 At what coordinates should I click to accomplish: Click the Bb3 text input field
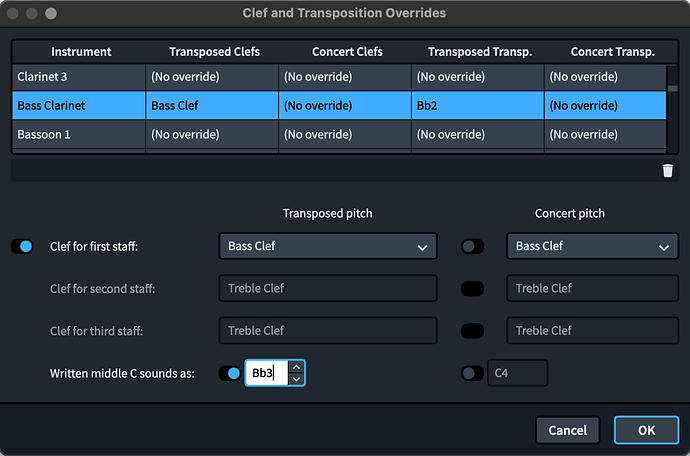pyautogui.click(x=265, y=373)
